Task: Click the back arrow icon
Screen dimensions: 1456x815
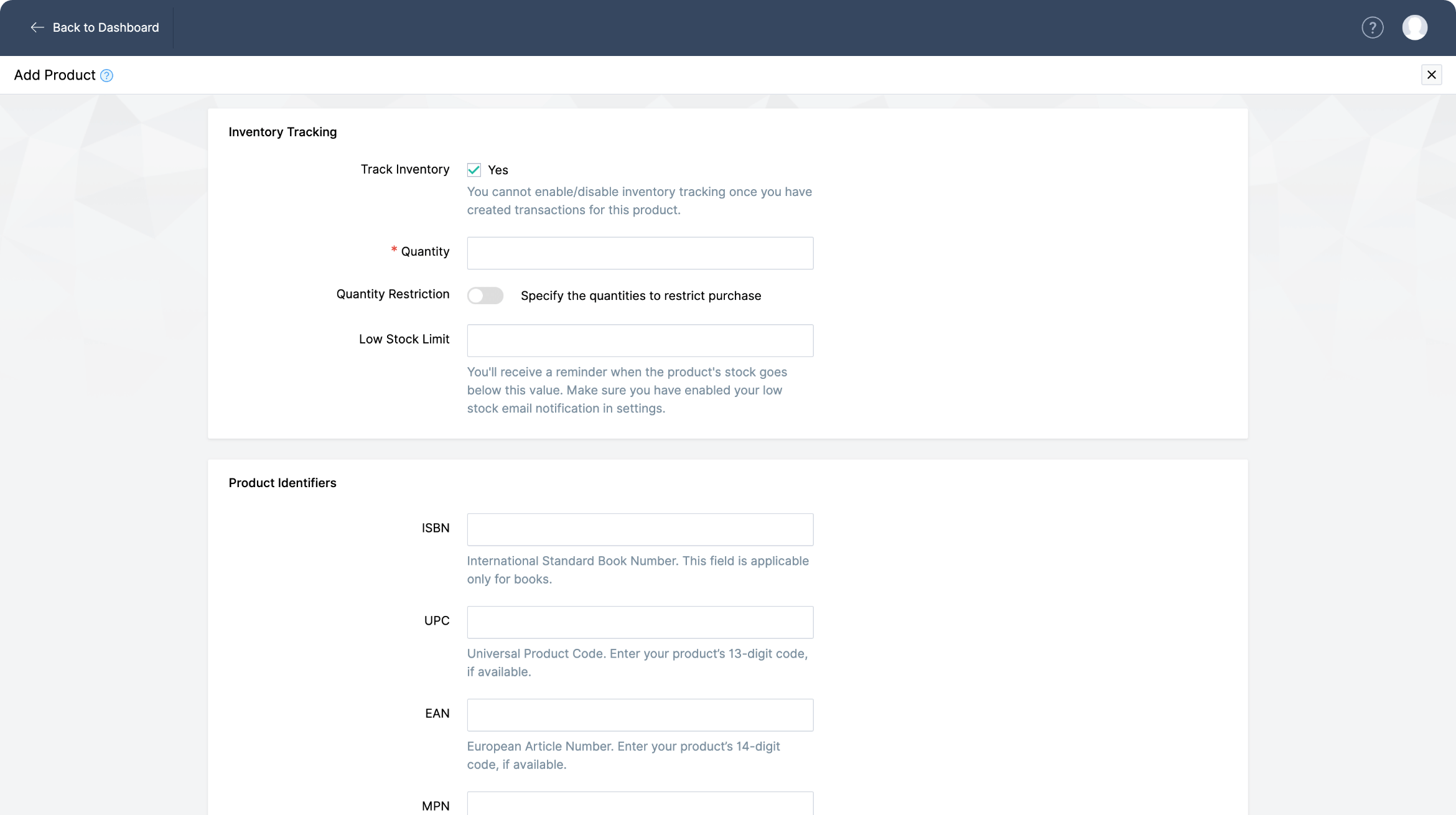Action: (x=37, y=27)
